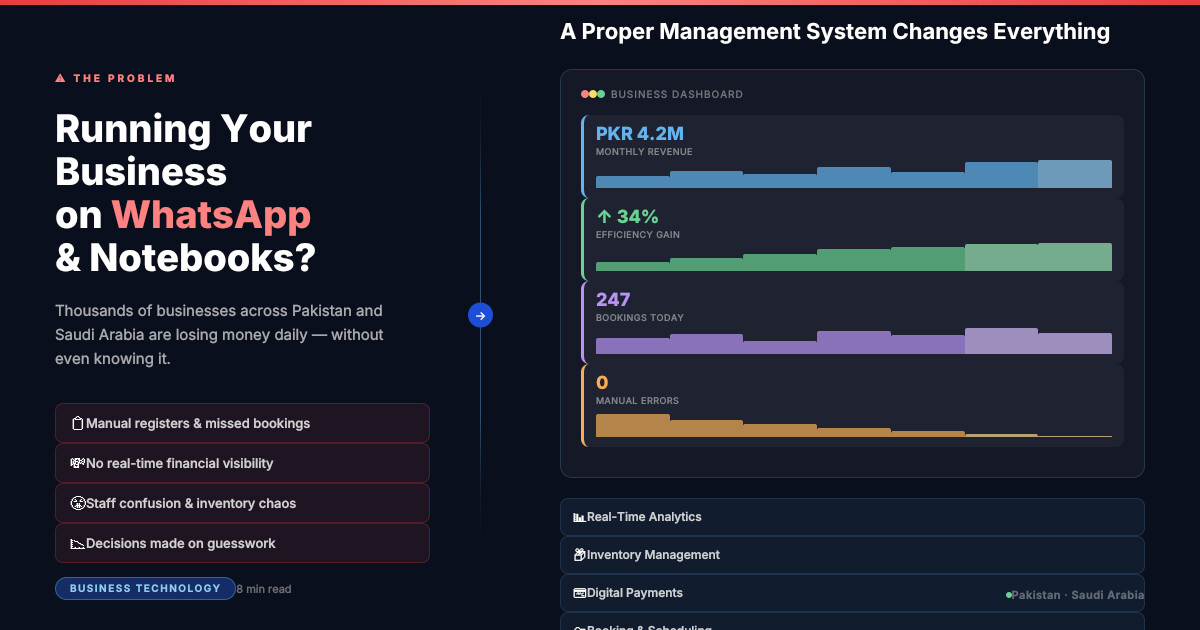1200x630 pixels.
Task: Click the 'MANUAL ERRORS' caption
Action: coord(637,401)
